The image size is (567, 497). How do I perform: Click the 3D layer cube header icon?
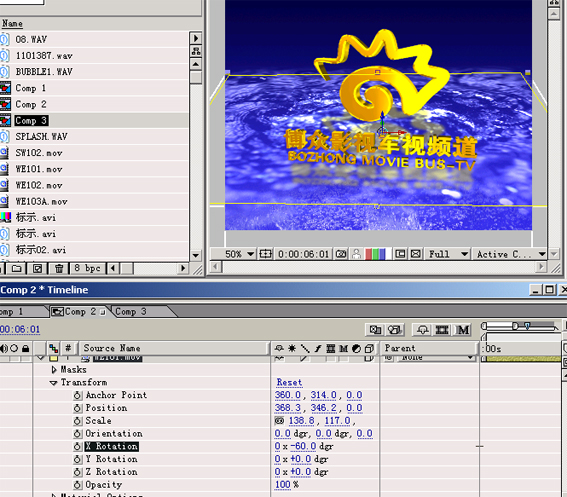[x=369, y=348]
